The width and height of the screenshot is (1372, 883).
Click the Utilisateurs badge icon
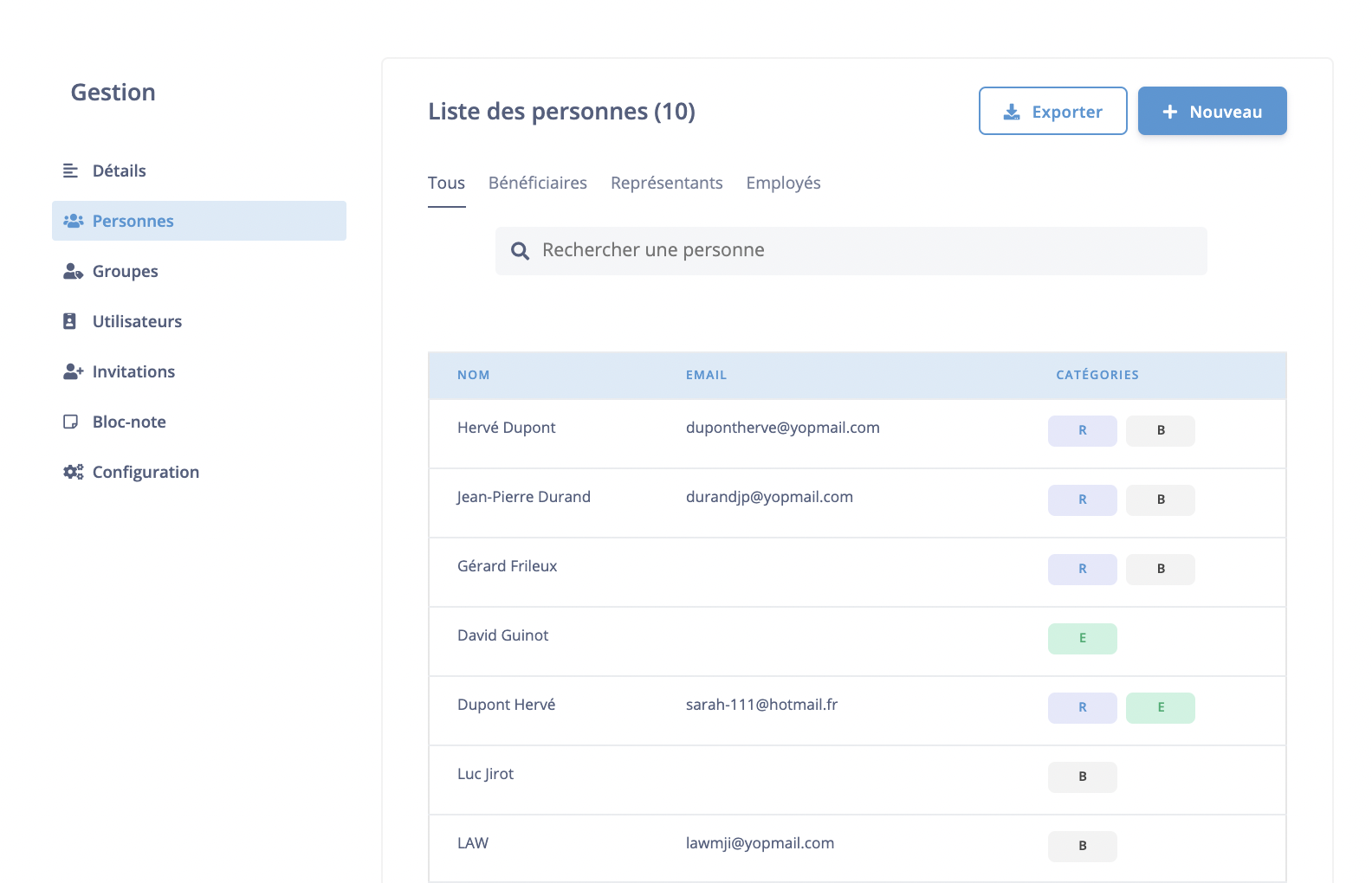(70, 322)
